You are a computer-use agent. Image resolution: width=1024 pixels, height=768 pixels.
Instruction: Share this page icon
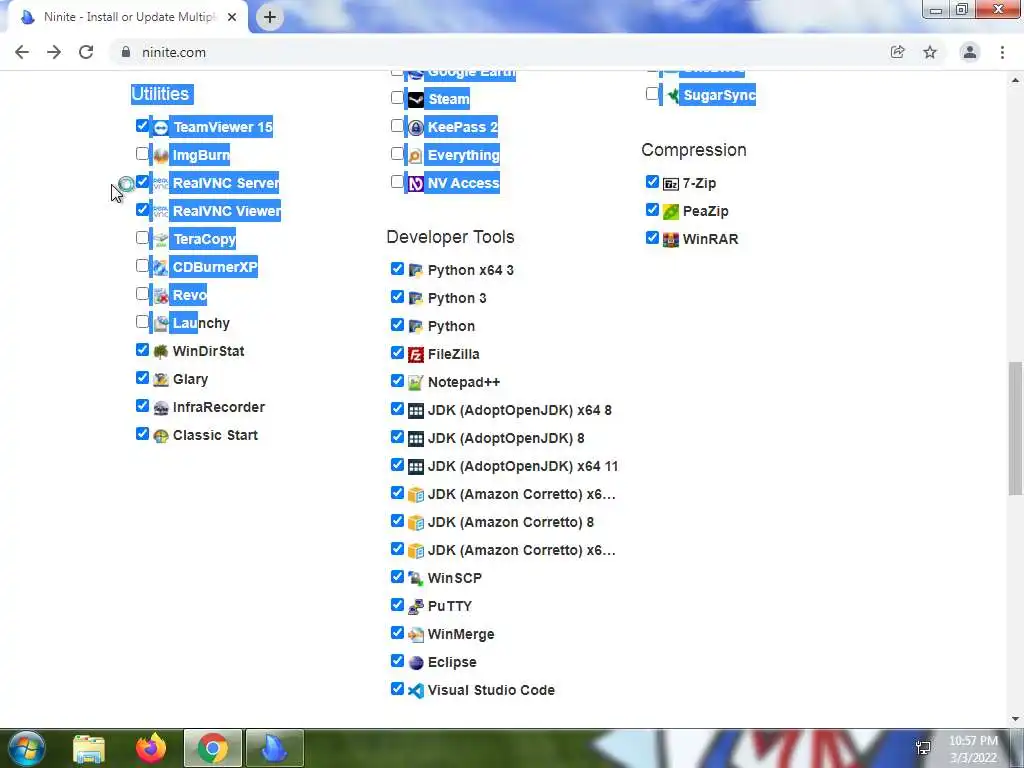[x=898, y=52]
